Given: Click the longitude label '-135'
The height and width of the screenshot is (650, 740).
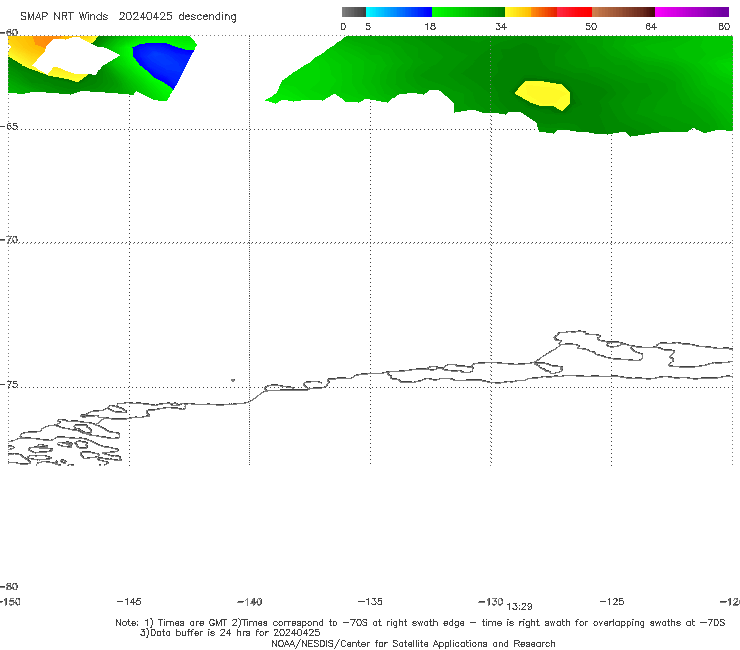Looking at the screenshot, I should pyautogui.click(x=370, y=601).
